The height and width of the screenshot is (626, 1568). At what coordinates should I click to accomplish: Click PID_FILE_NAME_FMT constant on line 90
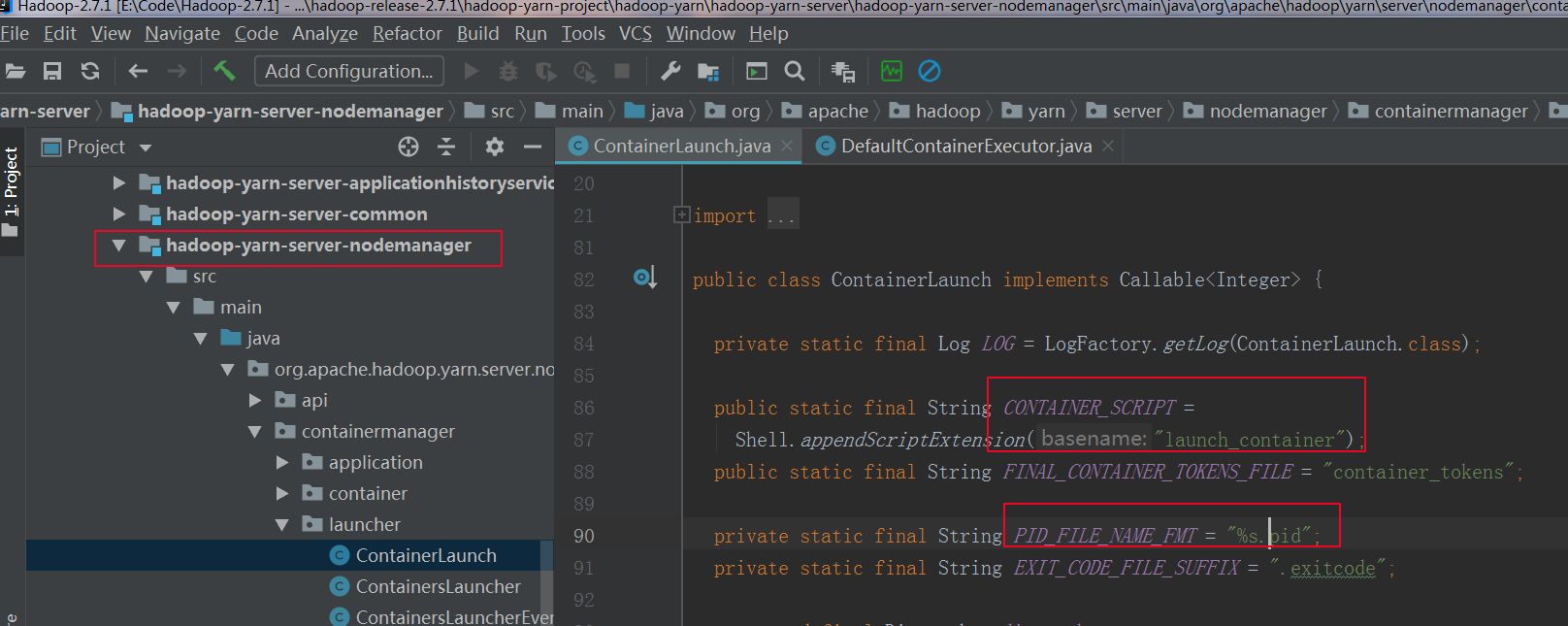pyautogui.click(x=1105, y=536)
